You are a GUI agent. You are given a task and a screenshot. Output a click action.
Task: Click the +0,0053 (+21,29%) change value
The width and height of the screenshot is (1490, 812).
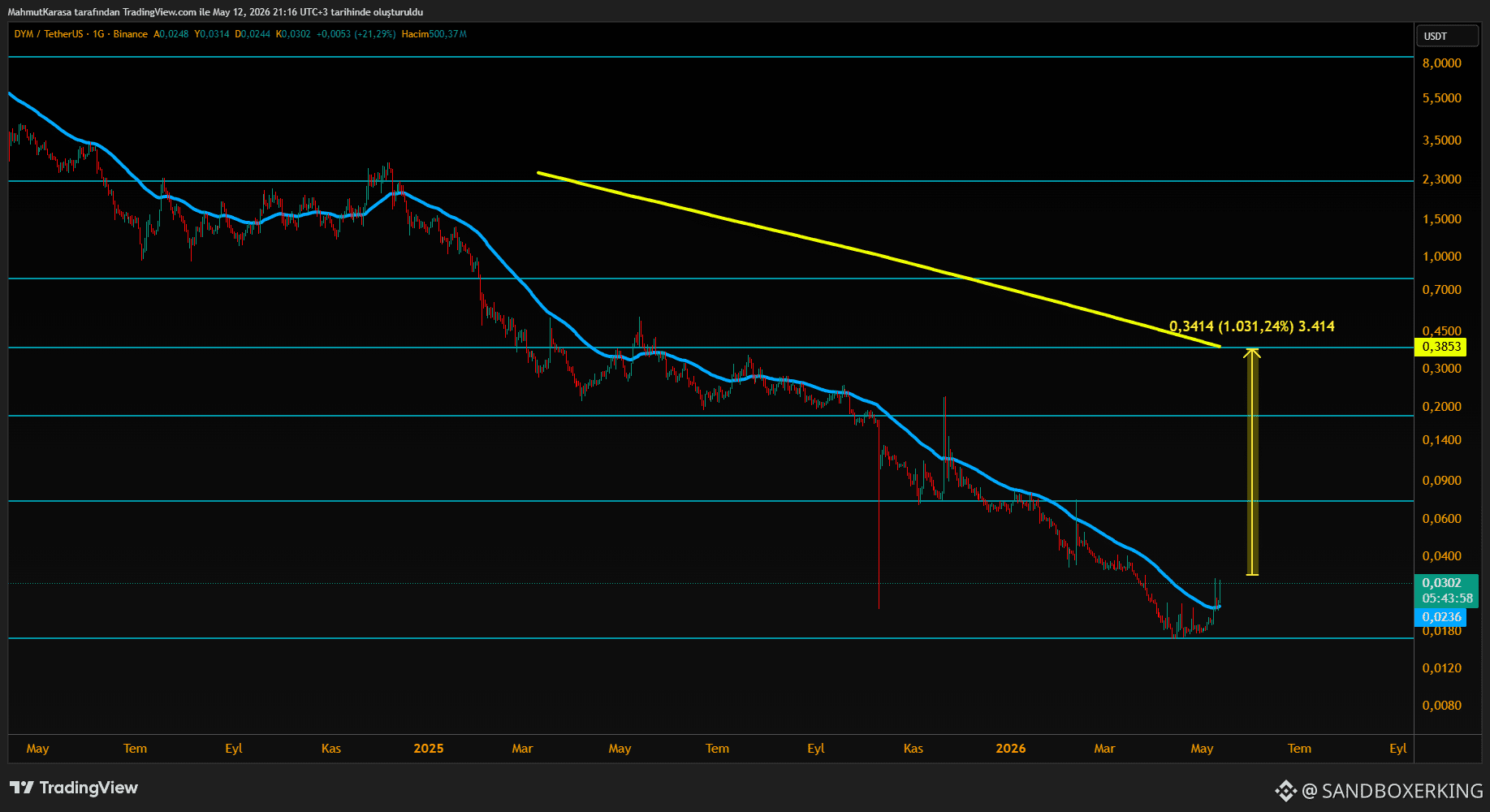[x=356, y=34]
